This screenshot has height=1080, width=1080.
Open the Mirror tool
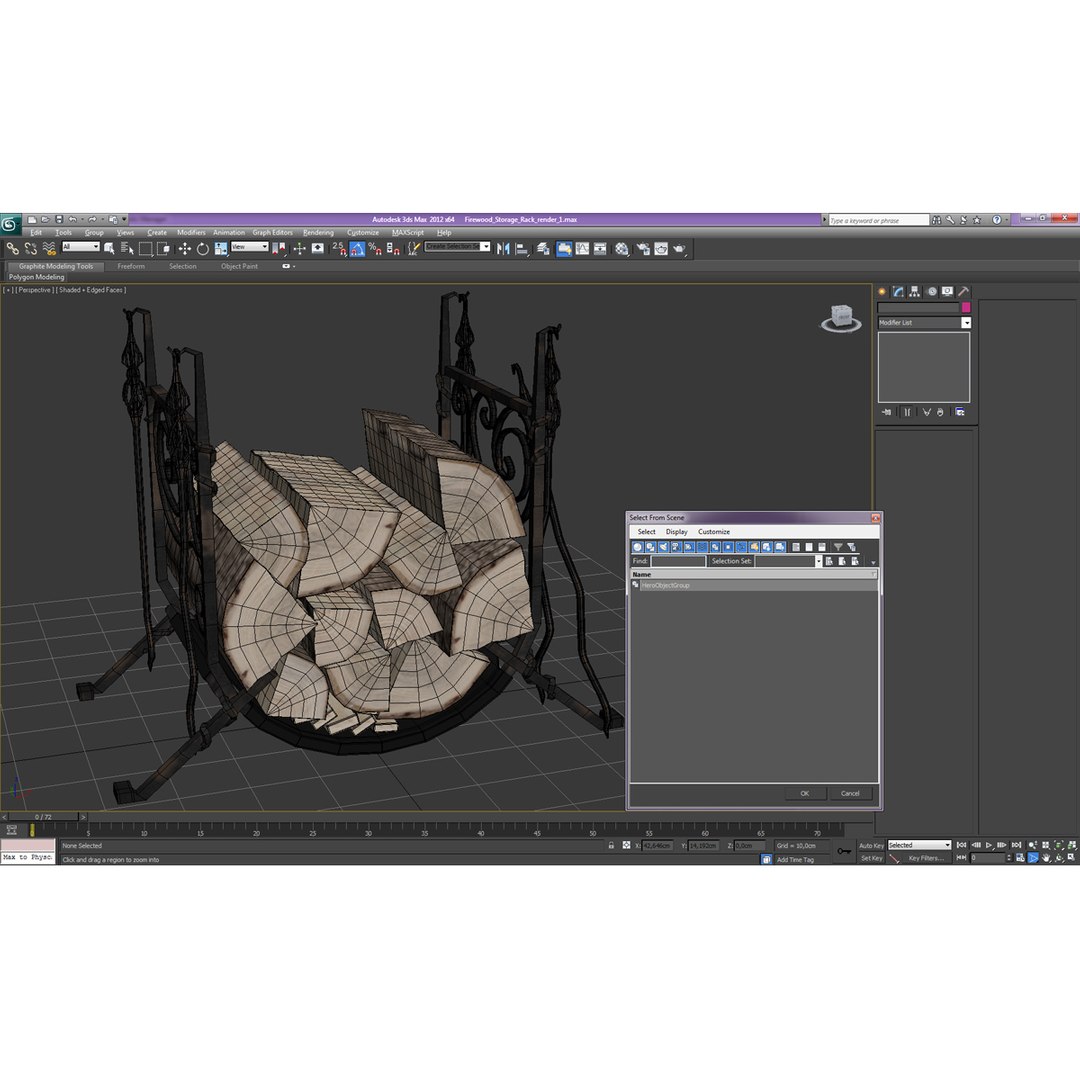tap(503, 249)
